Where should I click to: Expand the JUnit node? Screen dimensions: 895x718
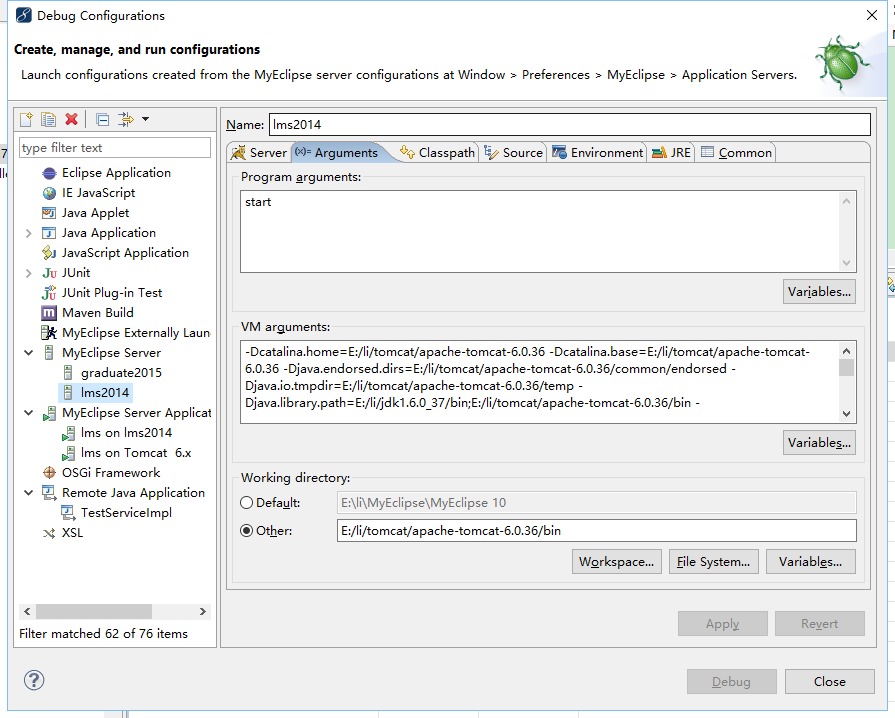tap(29, 273)
